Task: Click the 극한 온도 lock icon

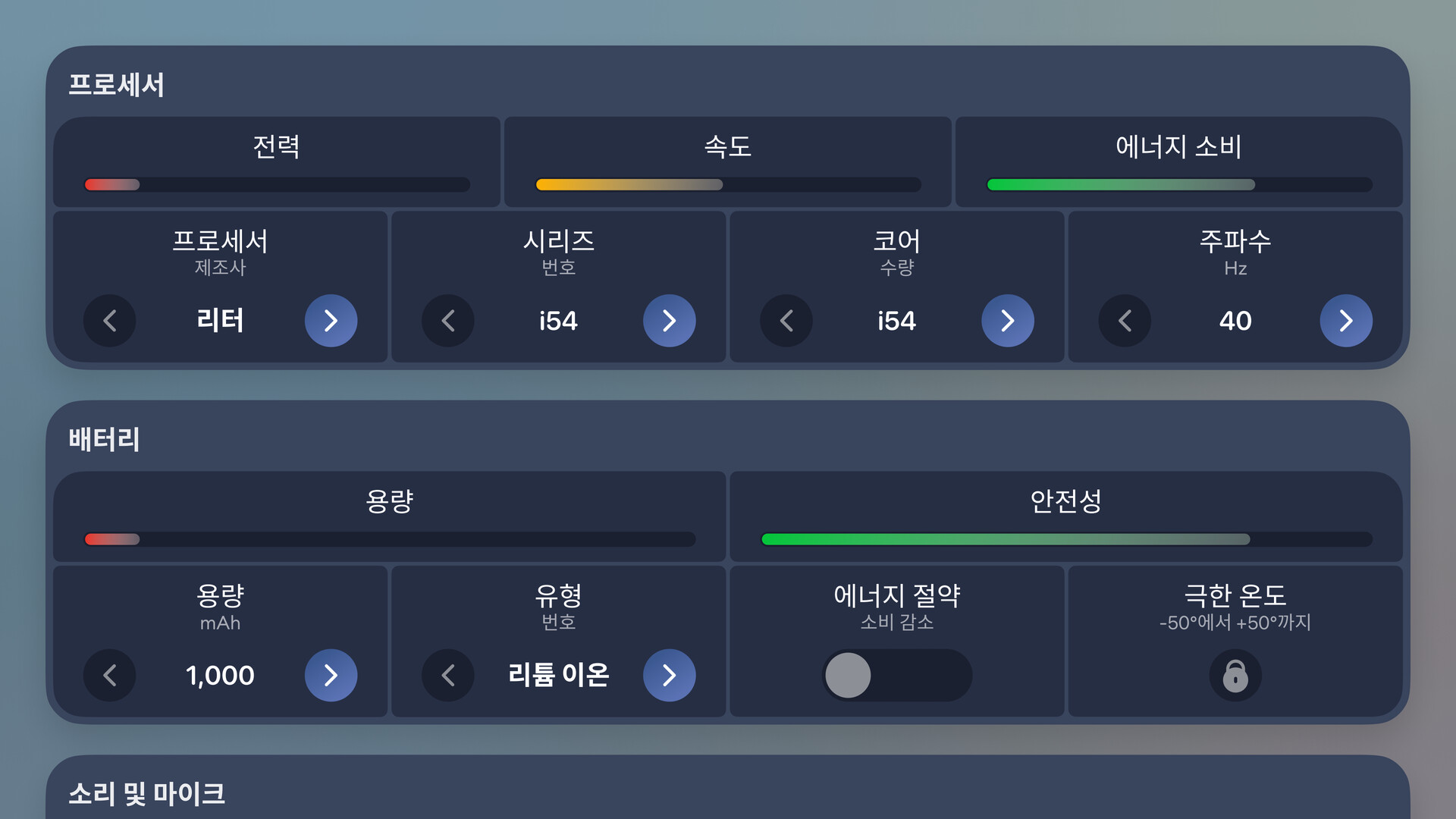Action: [1235, 675]
